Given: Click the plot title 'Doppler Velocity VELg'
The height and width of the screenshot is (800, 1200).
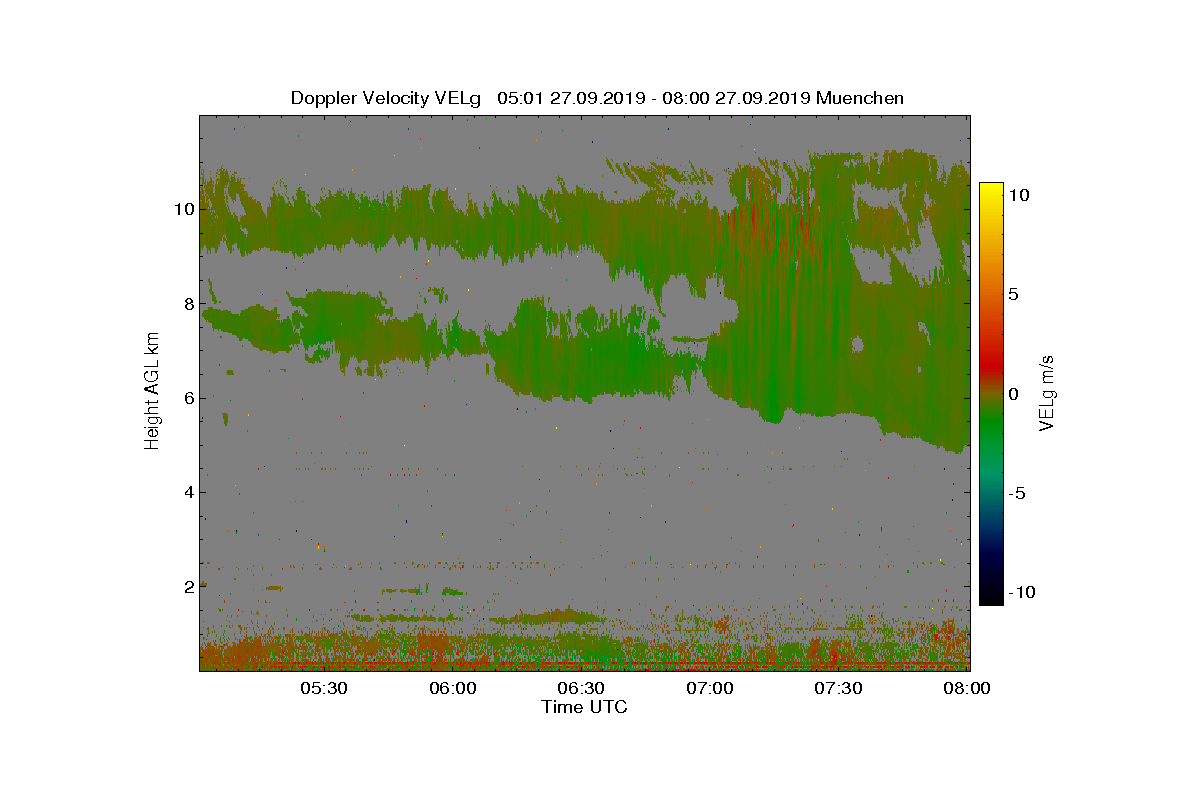Looking at the screenshot, I should click(386, 98).
